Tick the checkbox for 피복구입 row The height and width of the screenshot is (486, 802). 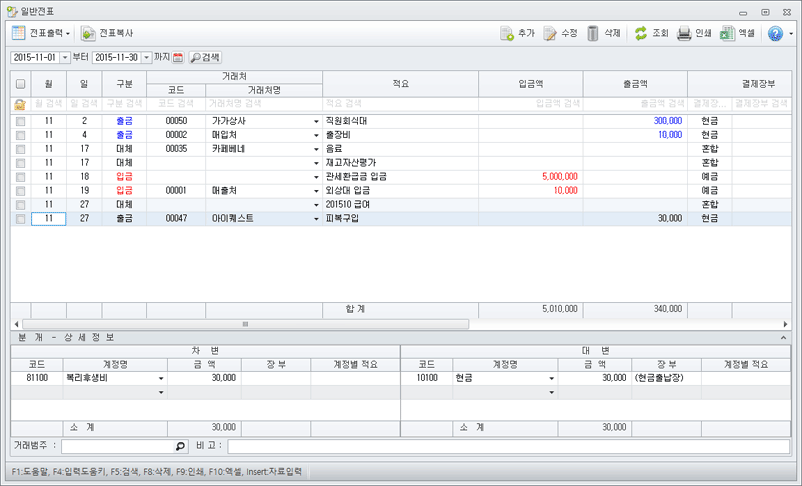[20, 218]
